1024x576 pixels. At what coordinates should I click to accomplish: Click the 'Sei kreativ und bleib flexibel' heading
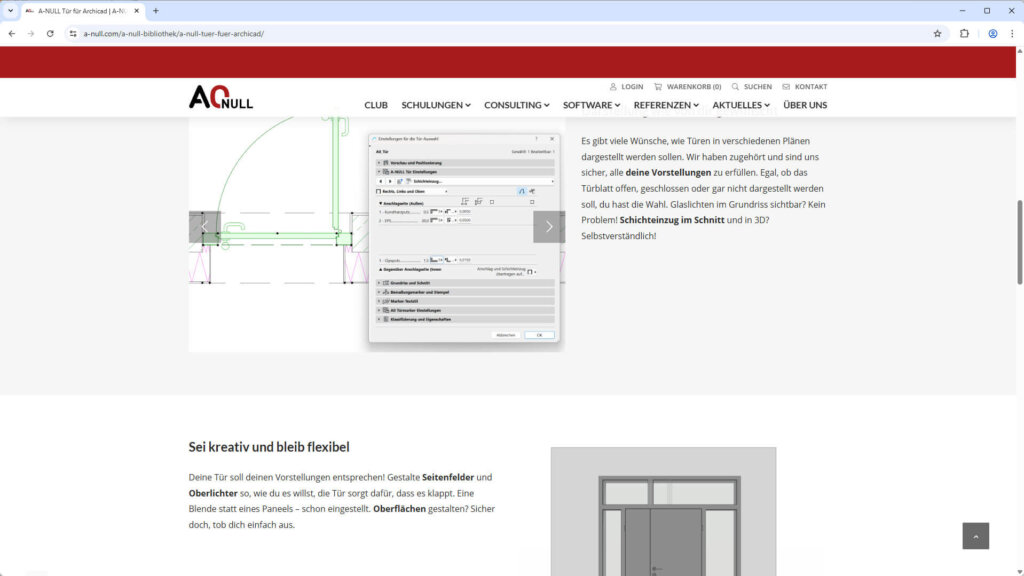(269, 447)
